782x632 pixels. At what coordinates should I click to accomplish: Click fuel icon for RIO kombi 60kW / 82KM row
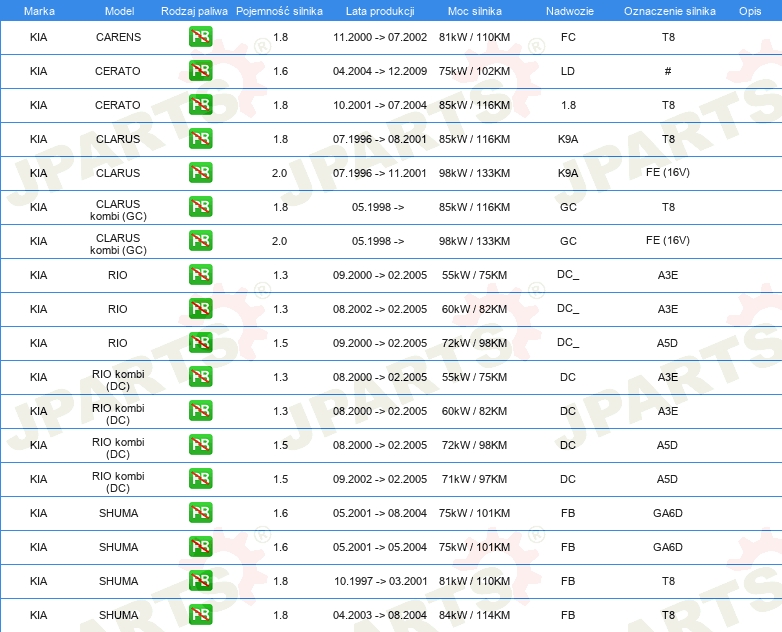pos(200,411)
